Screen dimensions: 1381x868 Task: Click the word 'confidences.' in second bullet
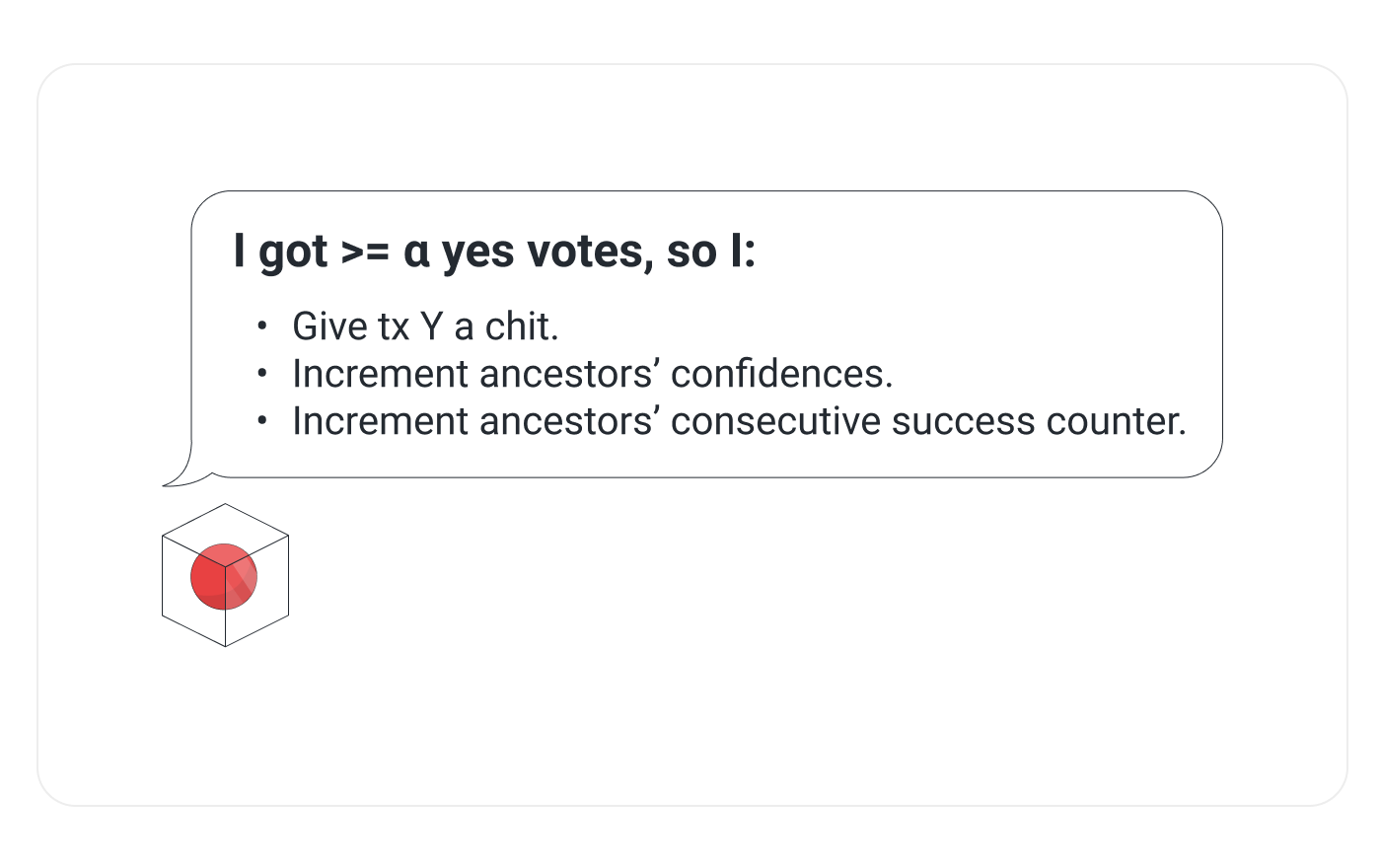click(x=781, y=374)
